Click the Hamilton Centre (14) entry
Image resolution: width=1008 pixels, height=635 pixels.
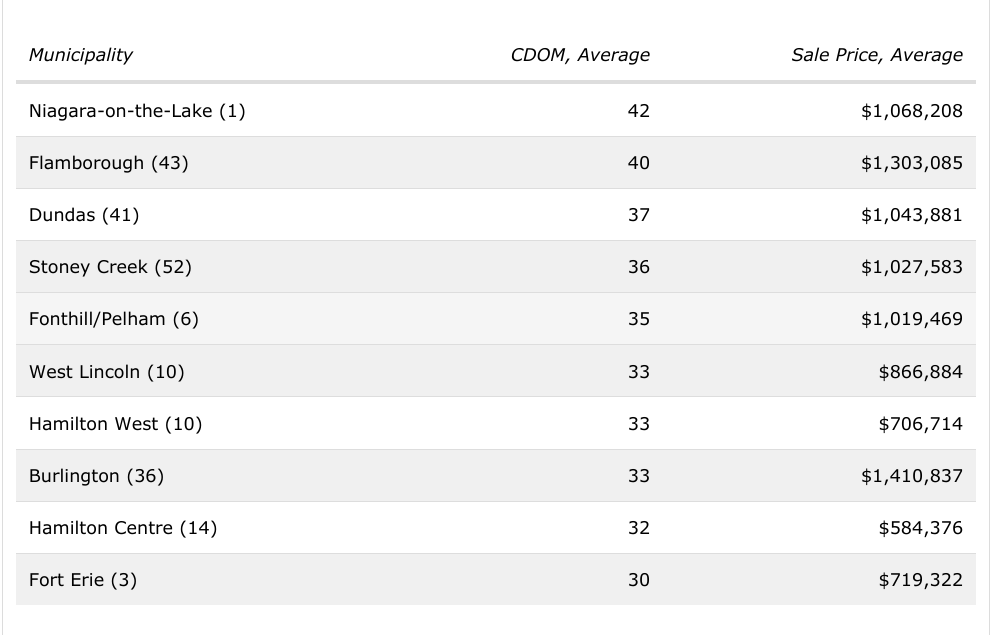123,528
